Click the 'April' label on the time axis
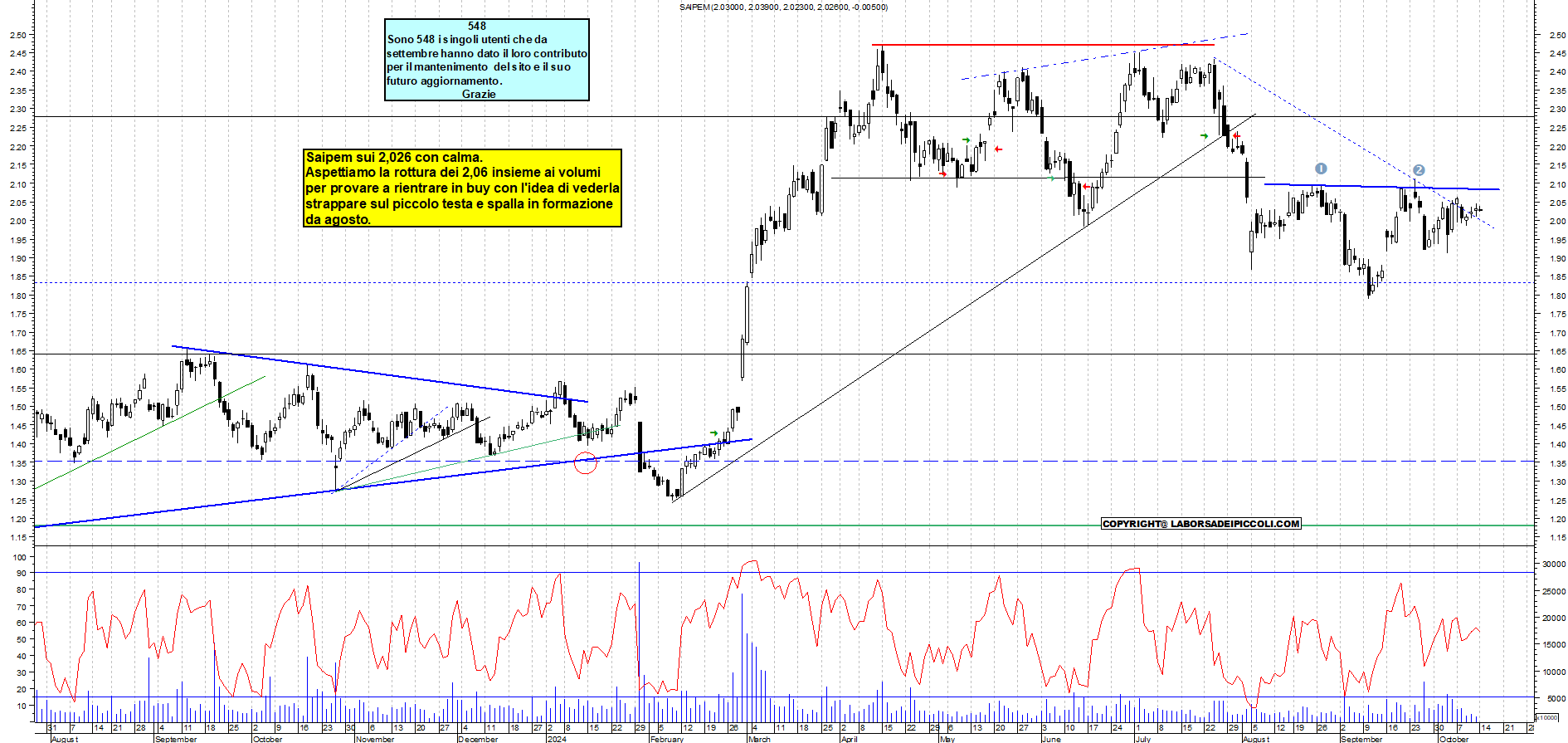The image size is (1568, 743). pos(849,739)
